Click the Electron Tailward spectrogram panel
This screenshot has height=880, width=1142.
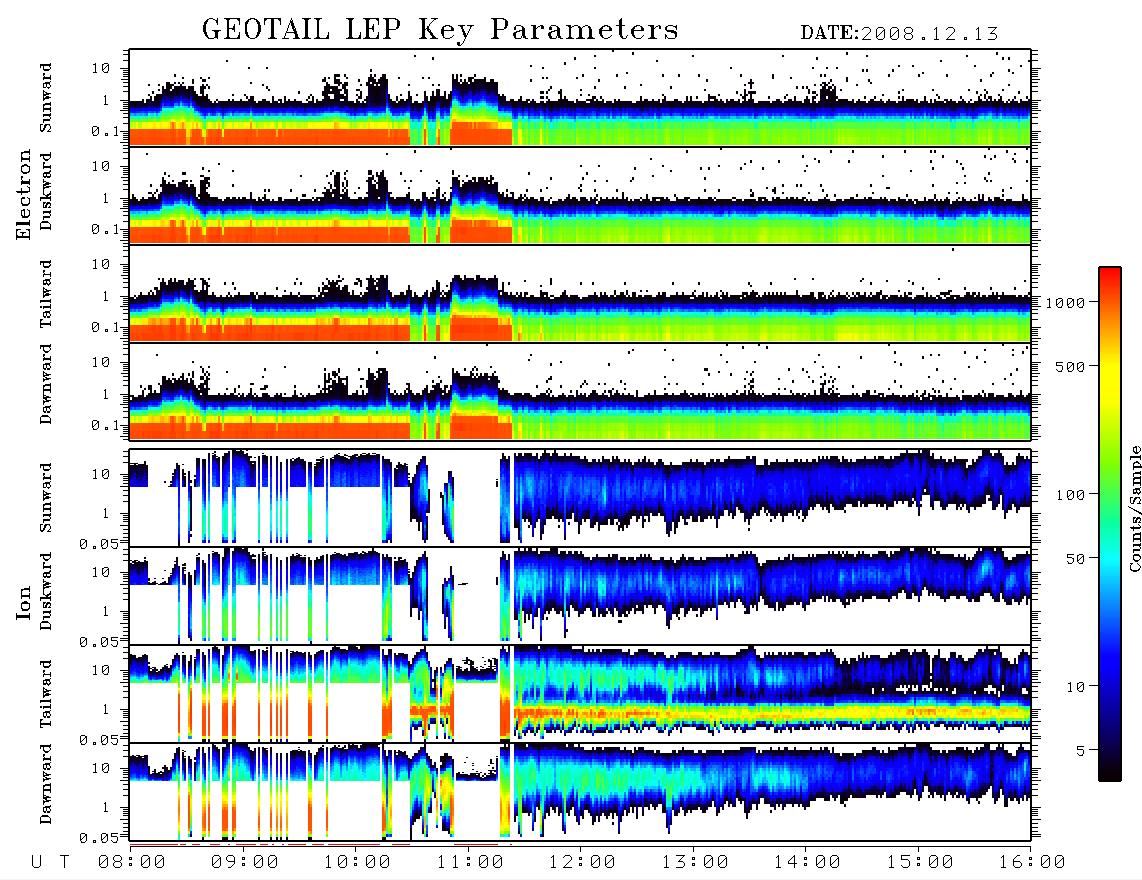click(580, 294)
